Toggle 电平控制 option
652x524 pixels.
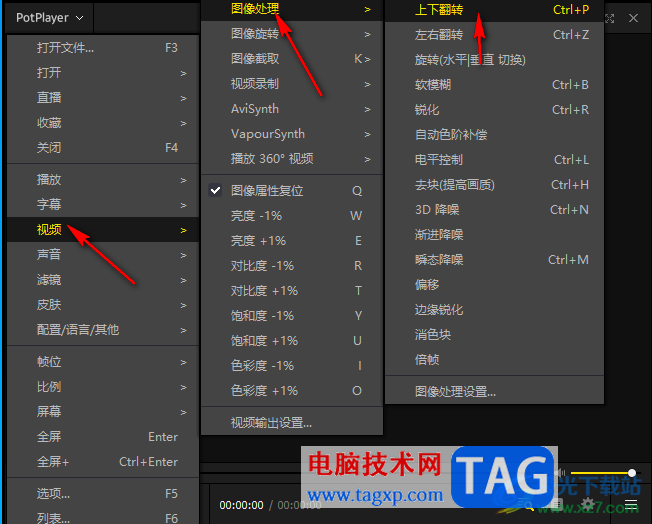point(494,160)
